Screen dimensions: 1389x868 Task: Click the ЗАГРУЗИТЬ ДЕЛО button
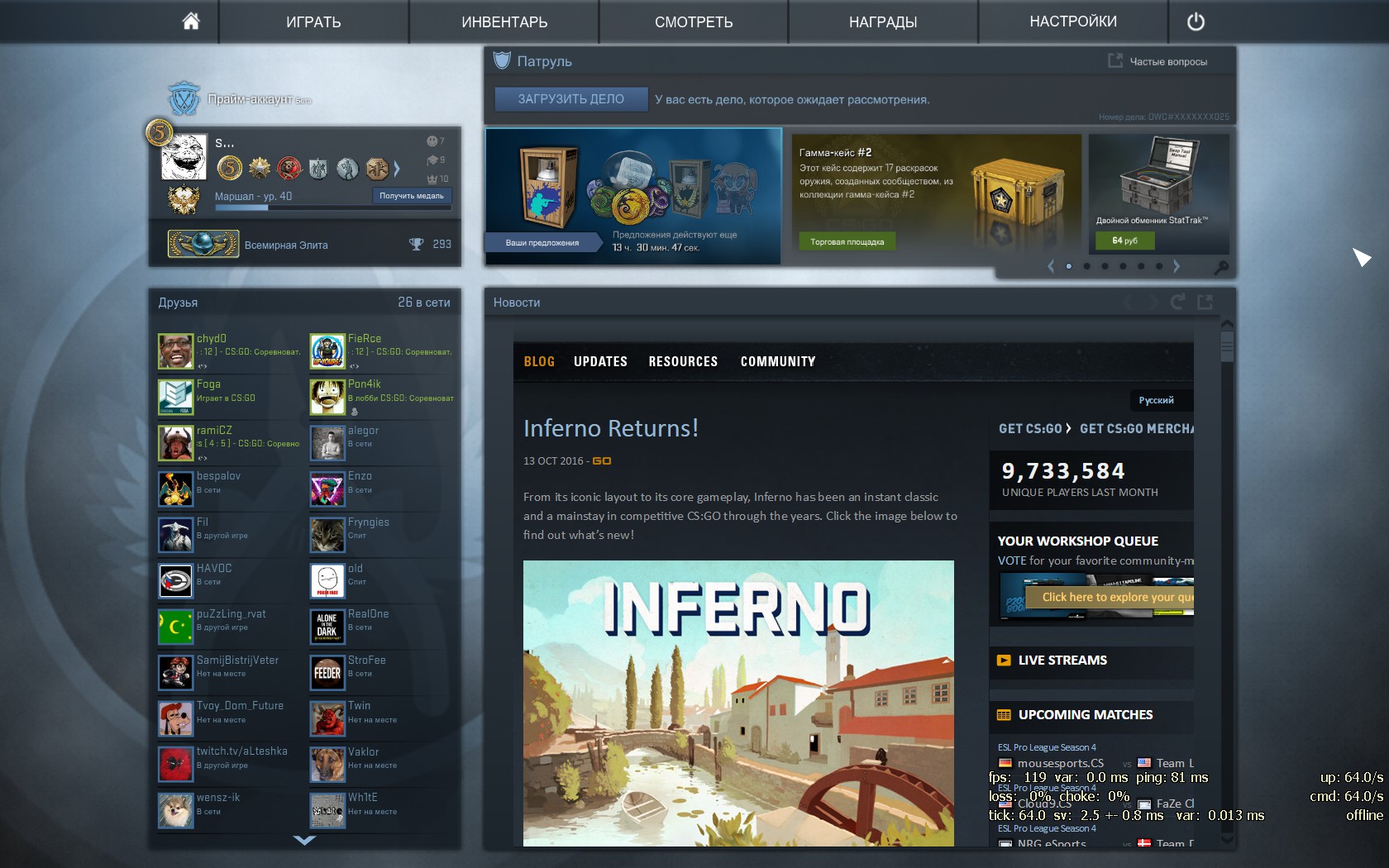[x=571, y=99]
